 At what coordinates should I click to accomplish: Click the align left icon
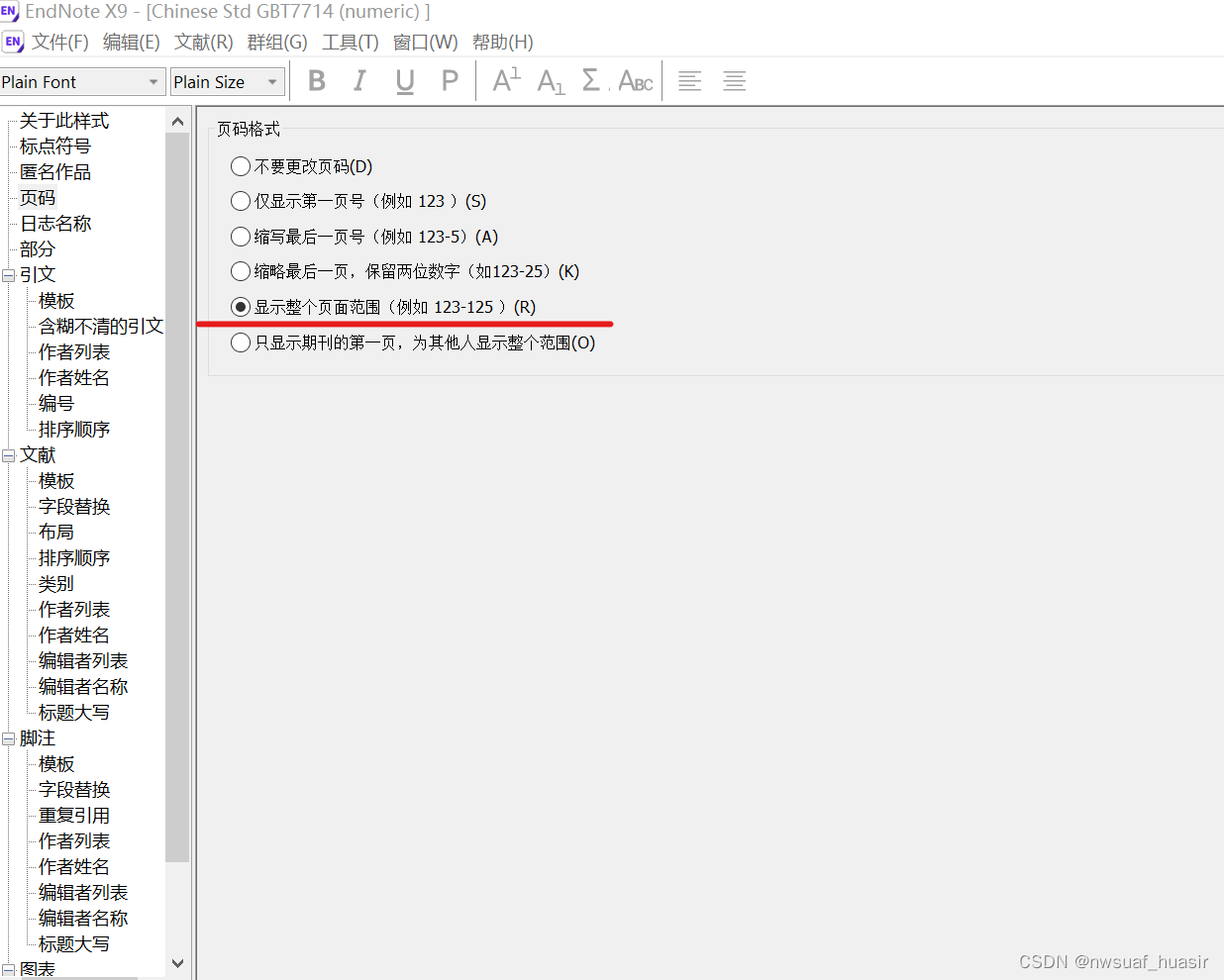(x=689, y=81)
